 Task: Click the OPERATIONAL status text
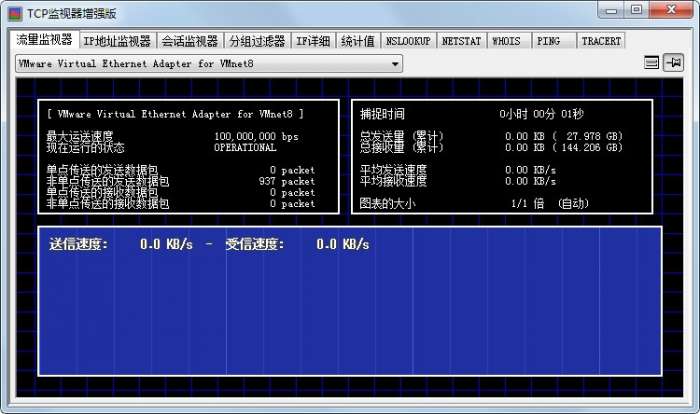click(245, 147)
